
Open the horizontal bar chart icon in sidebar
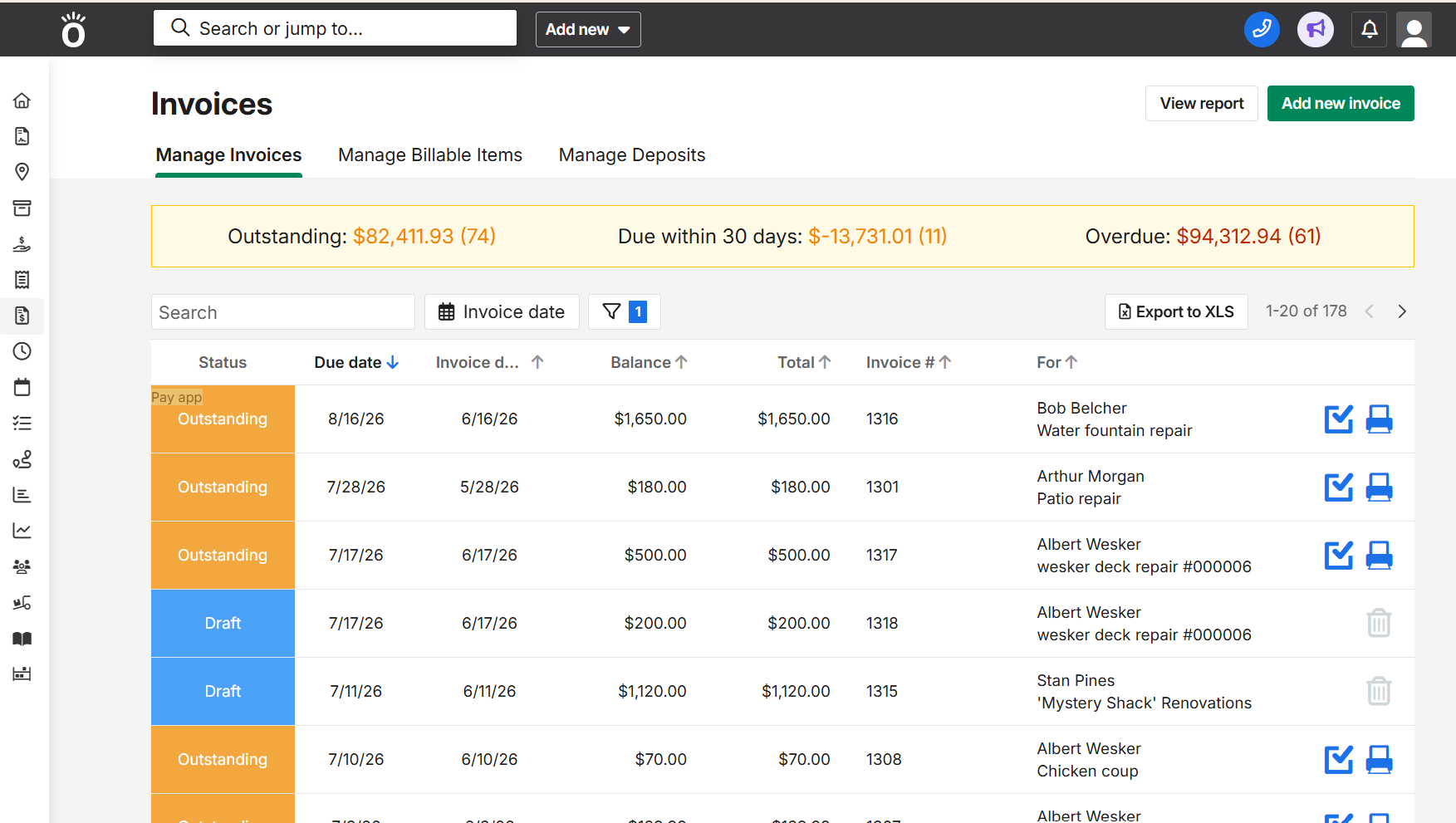[22, 495]
